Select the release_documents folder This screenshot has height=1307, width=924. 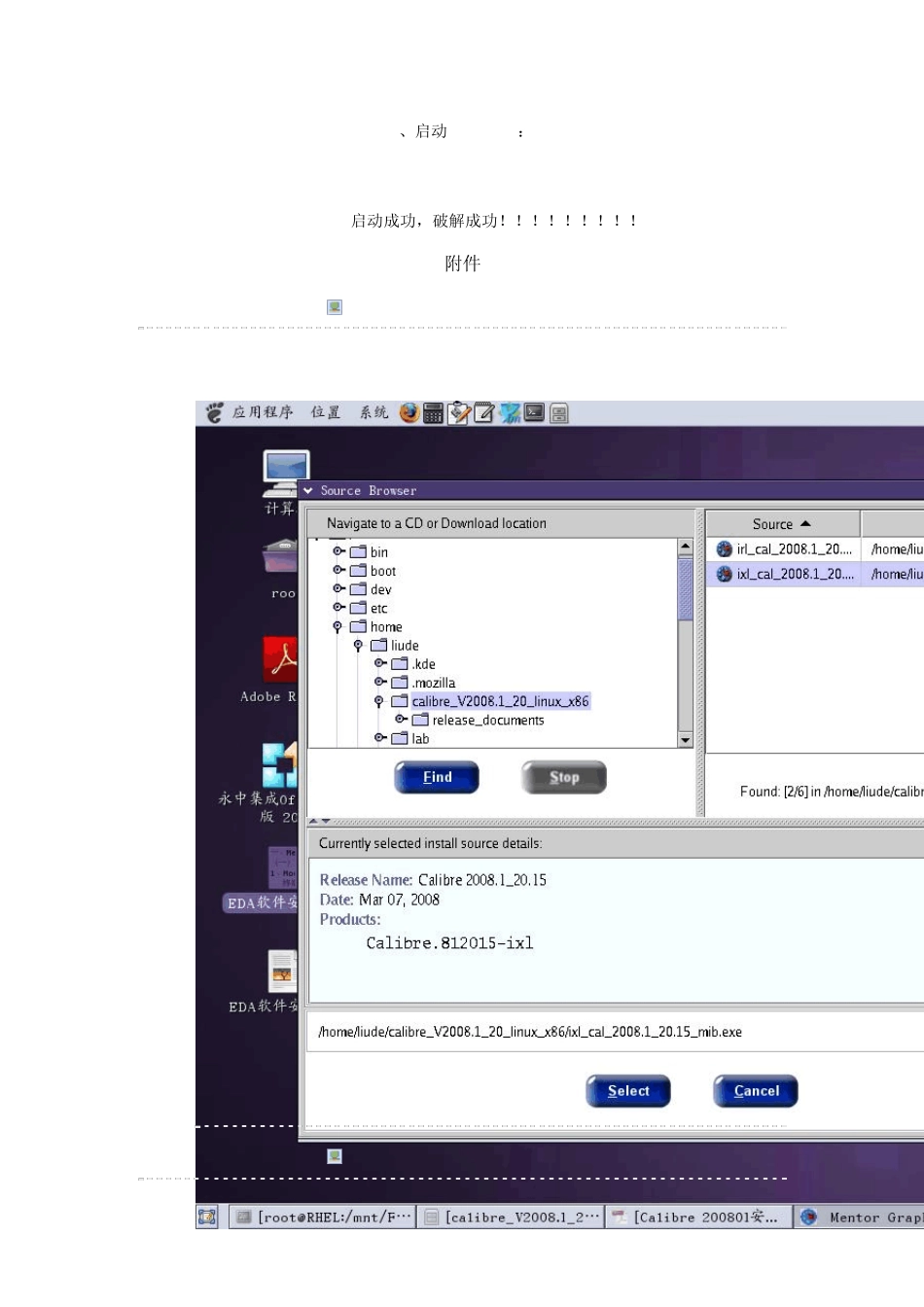(x=488, y=720)
